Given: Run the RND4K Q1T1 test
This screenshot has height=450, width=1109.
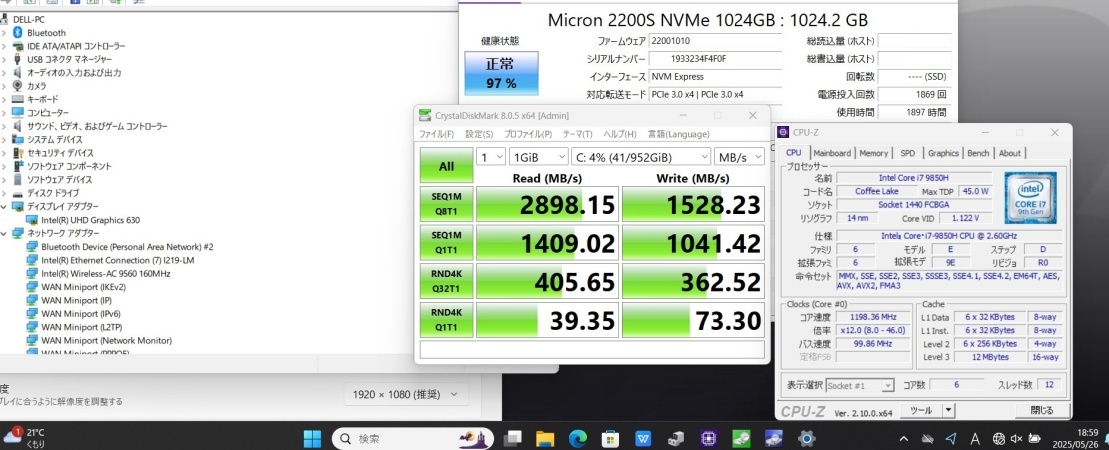Looking at the screenshot, I should pyautogui.click(x=446, y=320).
